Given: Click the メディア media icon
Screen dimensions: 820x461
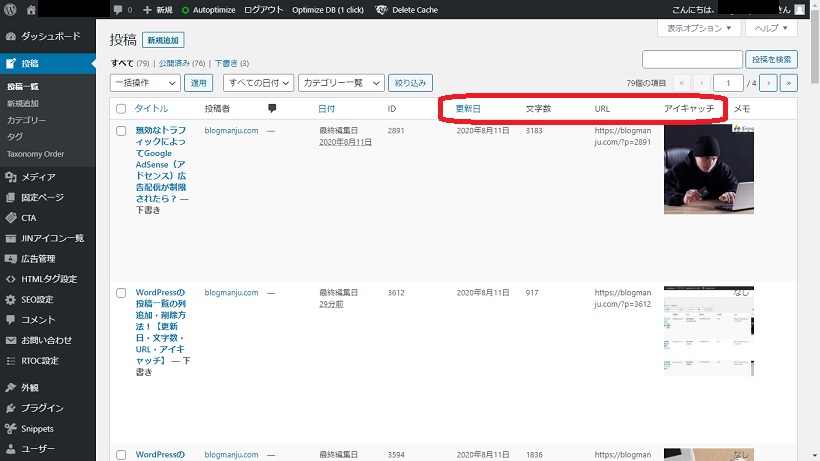Looking at the screenshot, I should tap(10, 177).
